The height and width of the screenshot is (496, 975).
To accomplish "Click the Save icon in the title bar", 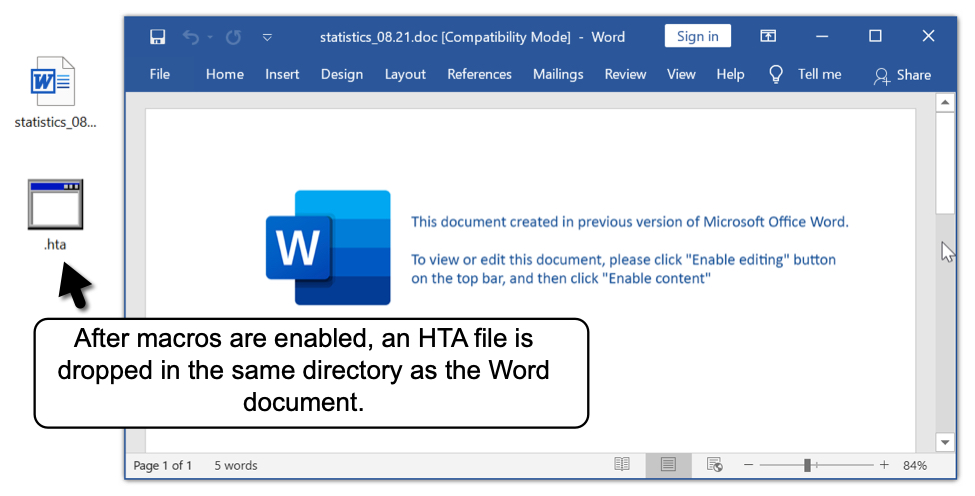I will tap(157, 37).
